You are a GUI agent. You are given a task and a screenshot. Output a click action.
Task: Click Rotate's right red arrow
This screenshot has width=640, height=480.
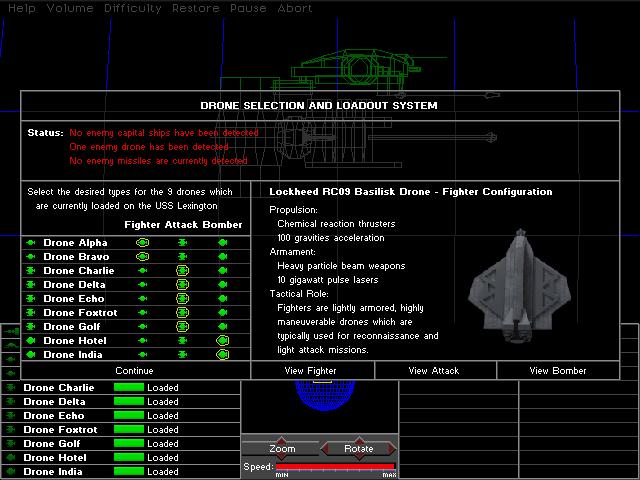[x=391, y=449]
